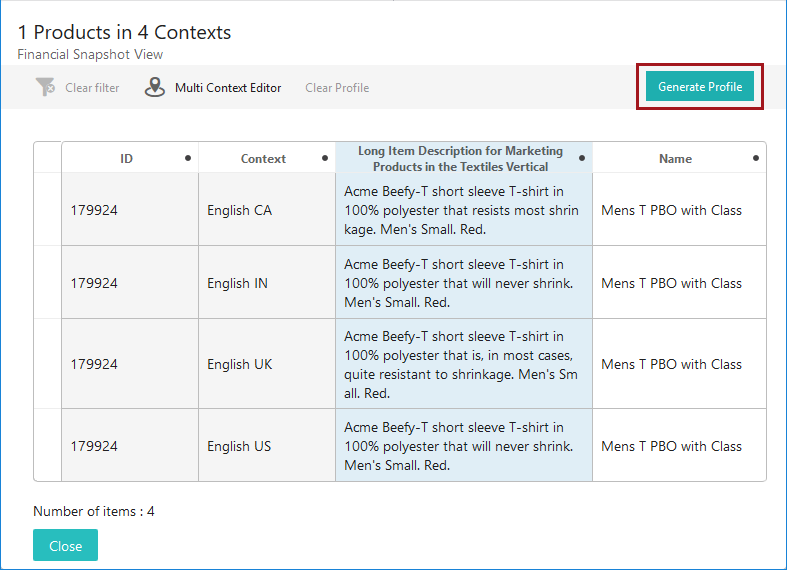Select the row selector for English US
The width and height of the screenshot is (787, 570).
pyautogui.click(x=48, y=446)
